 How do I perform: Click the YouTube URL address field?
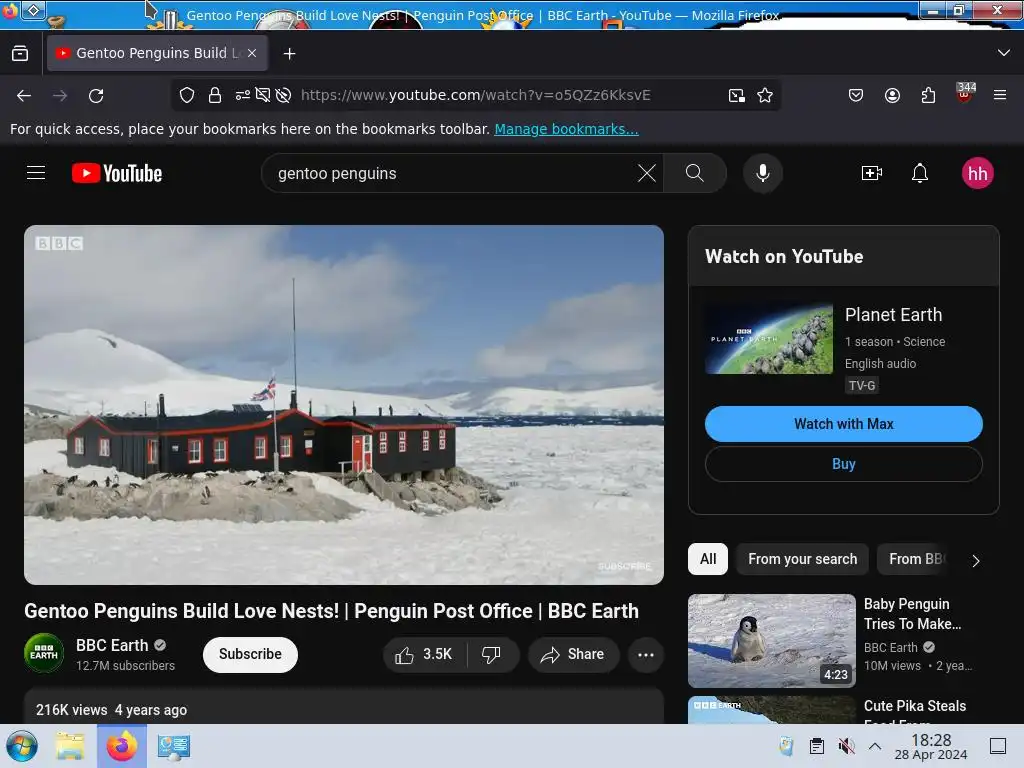point(475,95)
